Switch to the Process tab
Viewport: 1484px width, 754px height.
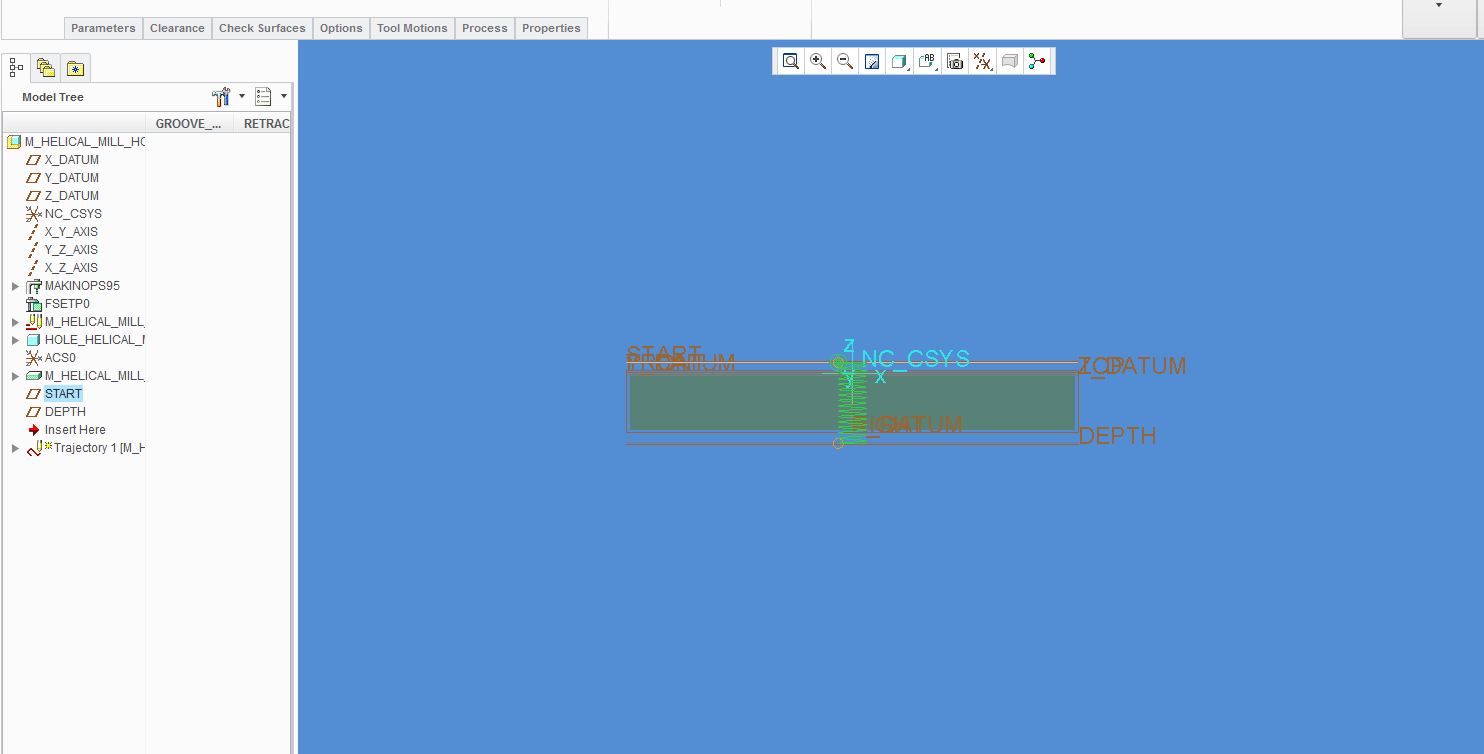tap(485, 28)
